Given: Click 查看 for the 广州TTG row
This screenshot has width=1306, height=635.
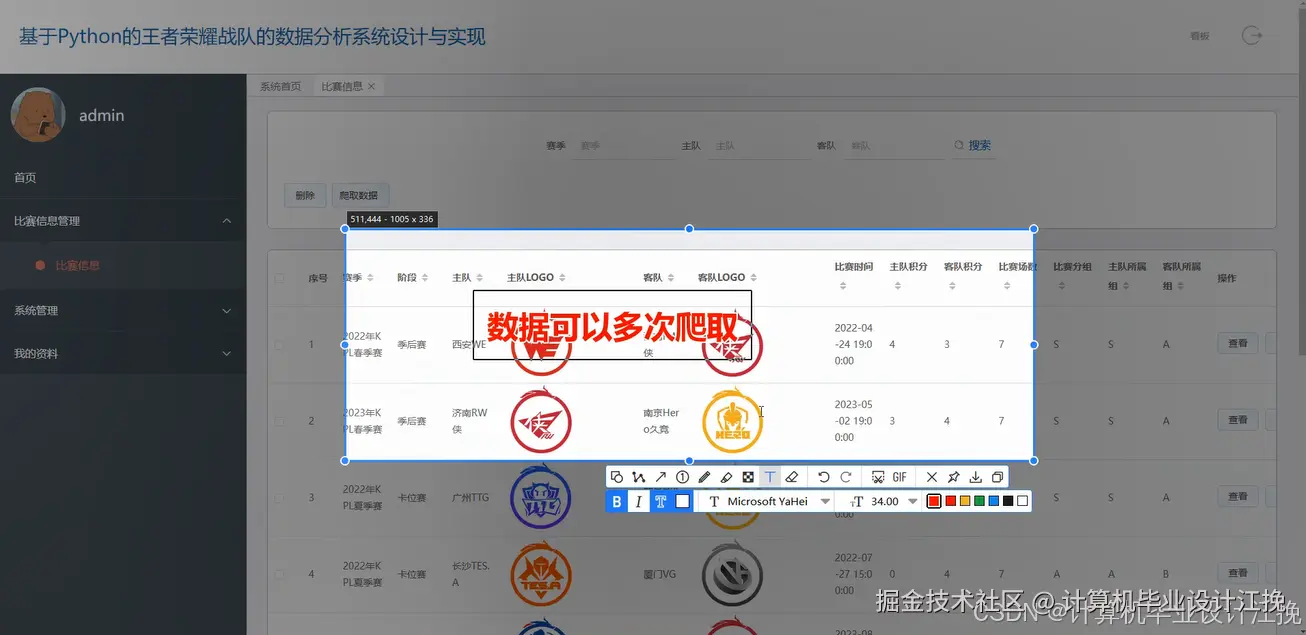Looking at the screenshot, I should click(1237, 497).
